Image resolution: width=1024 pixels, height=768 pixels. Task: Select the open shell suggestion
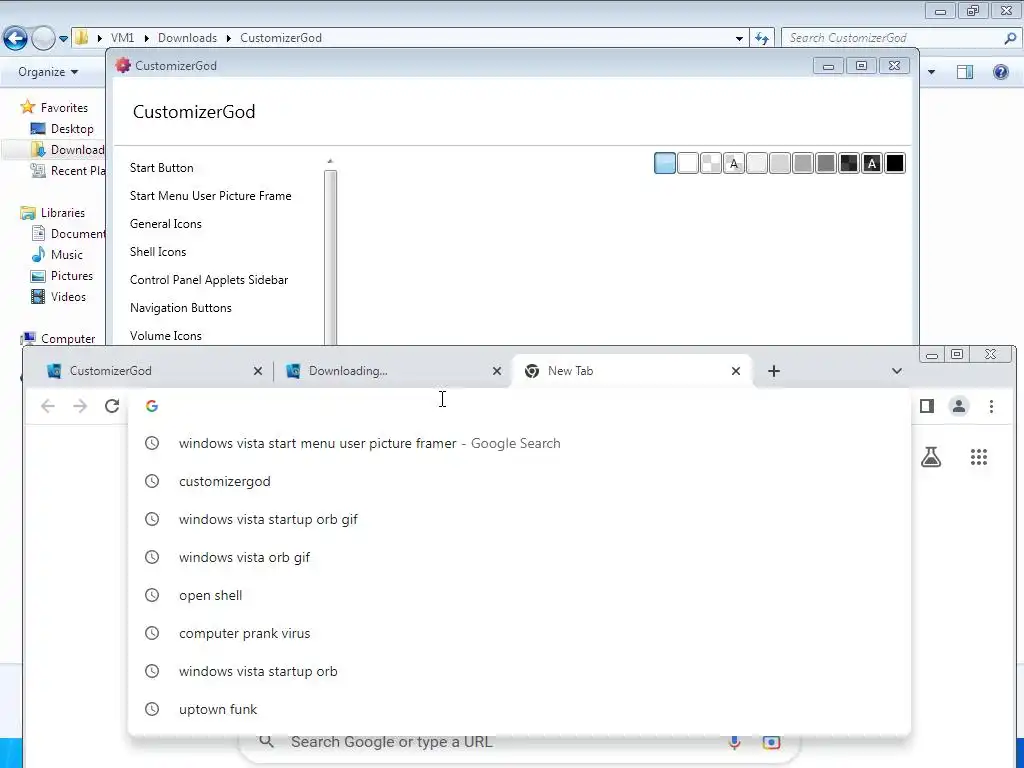coord(519,596)
